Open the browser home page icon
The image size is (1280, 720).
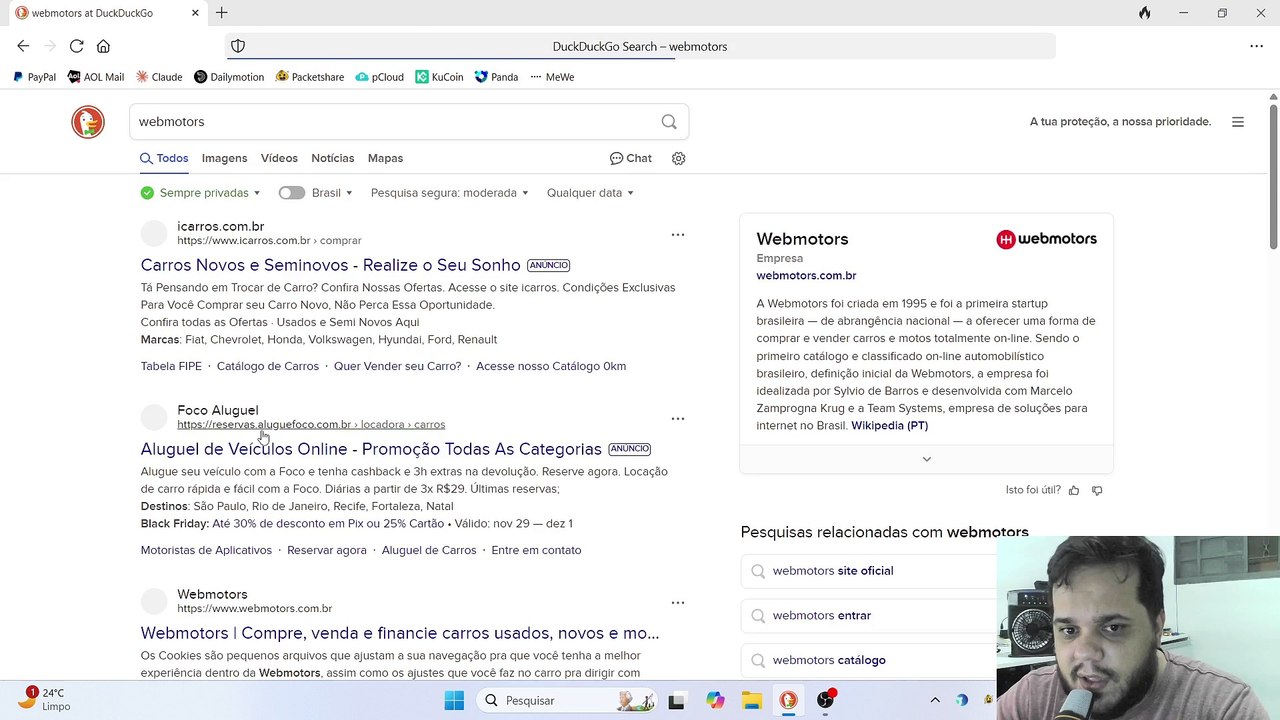103,46
